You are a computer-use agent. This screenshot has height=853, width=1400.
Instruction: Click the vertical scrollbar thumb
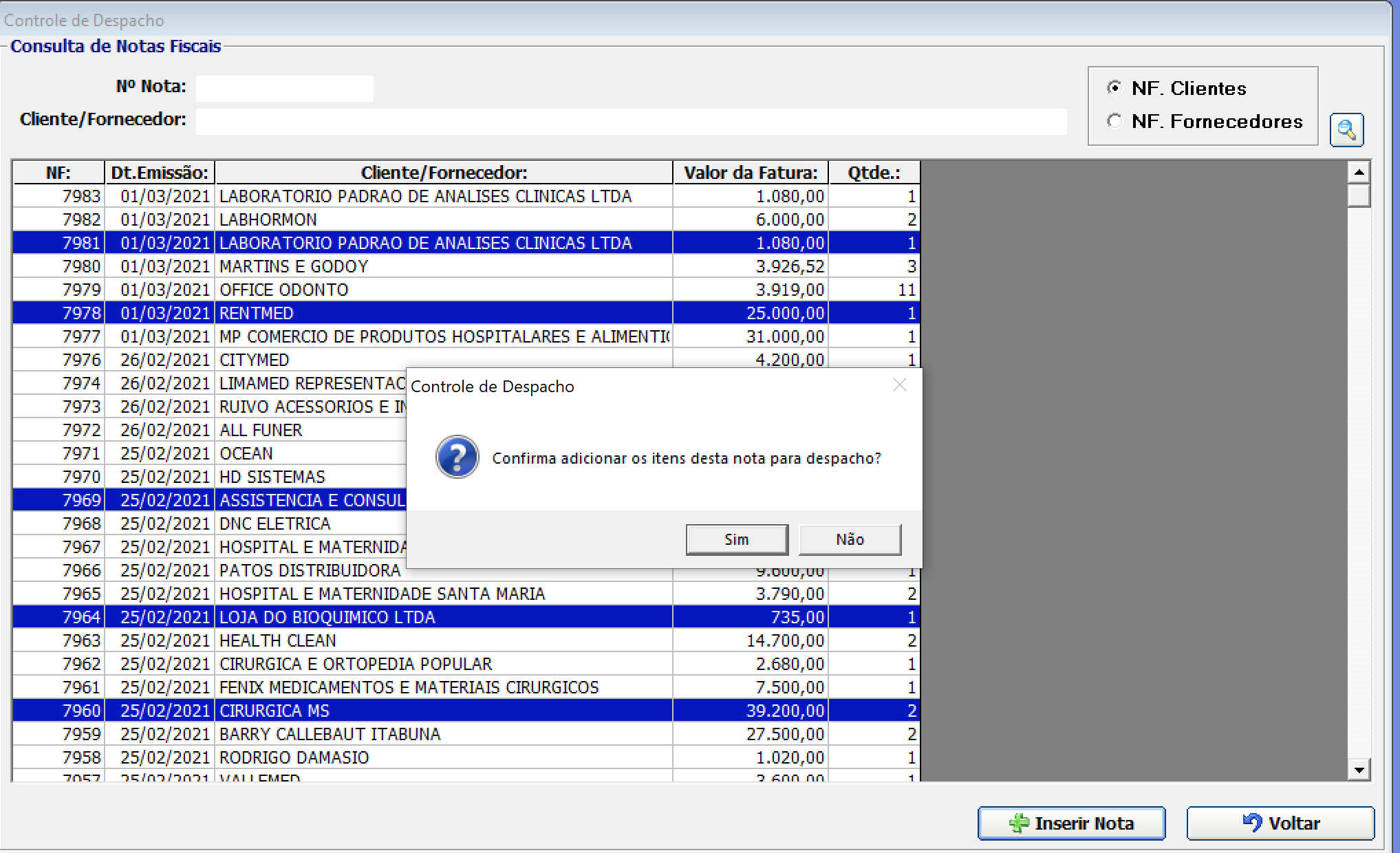click(1359, 195)
